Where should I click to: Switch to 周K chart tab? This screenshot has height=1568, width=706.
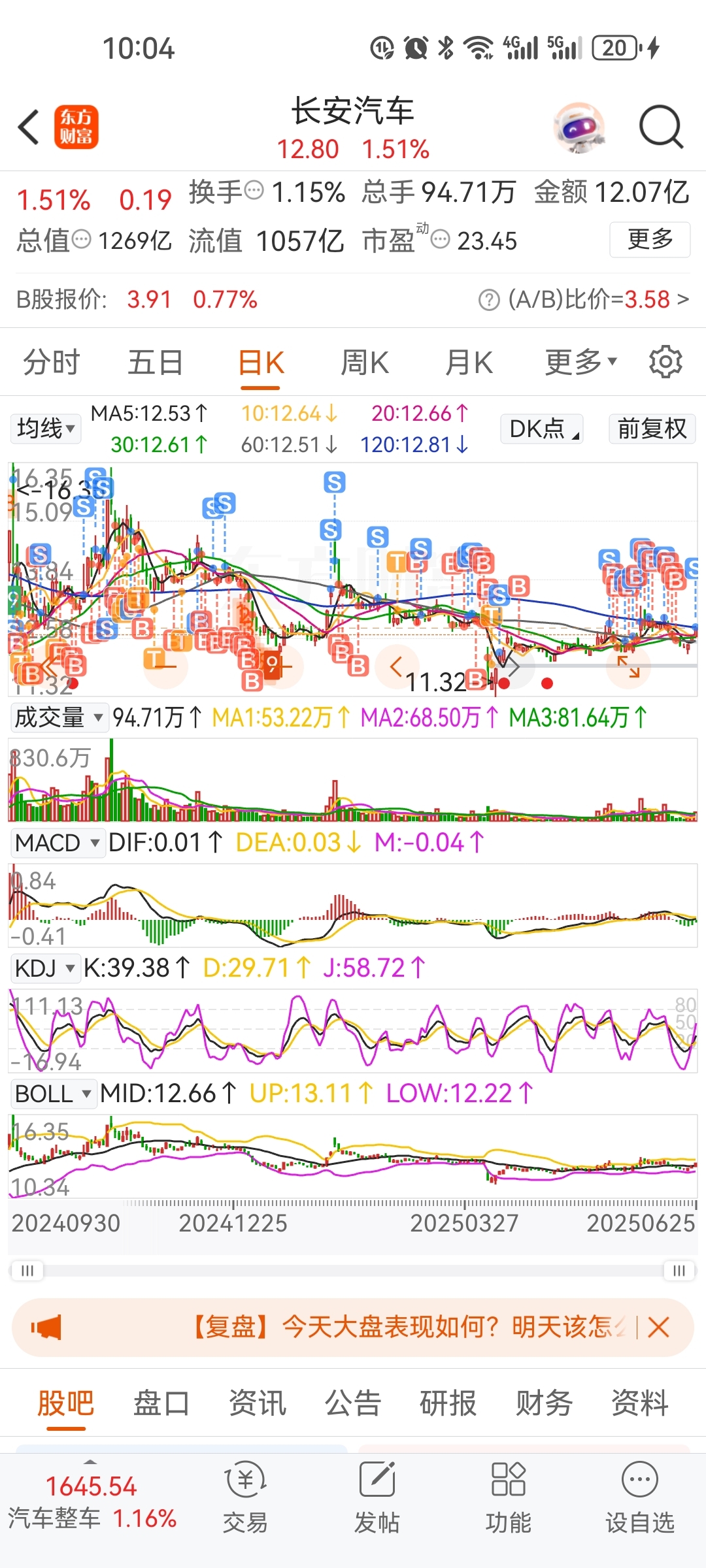point(365,362)
